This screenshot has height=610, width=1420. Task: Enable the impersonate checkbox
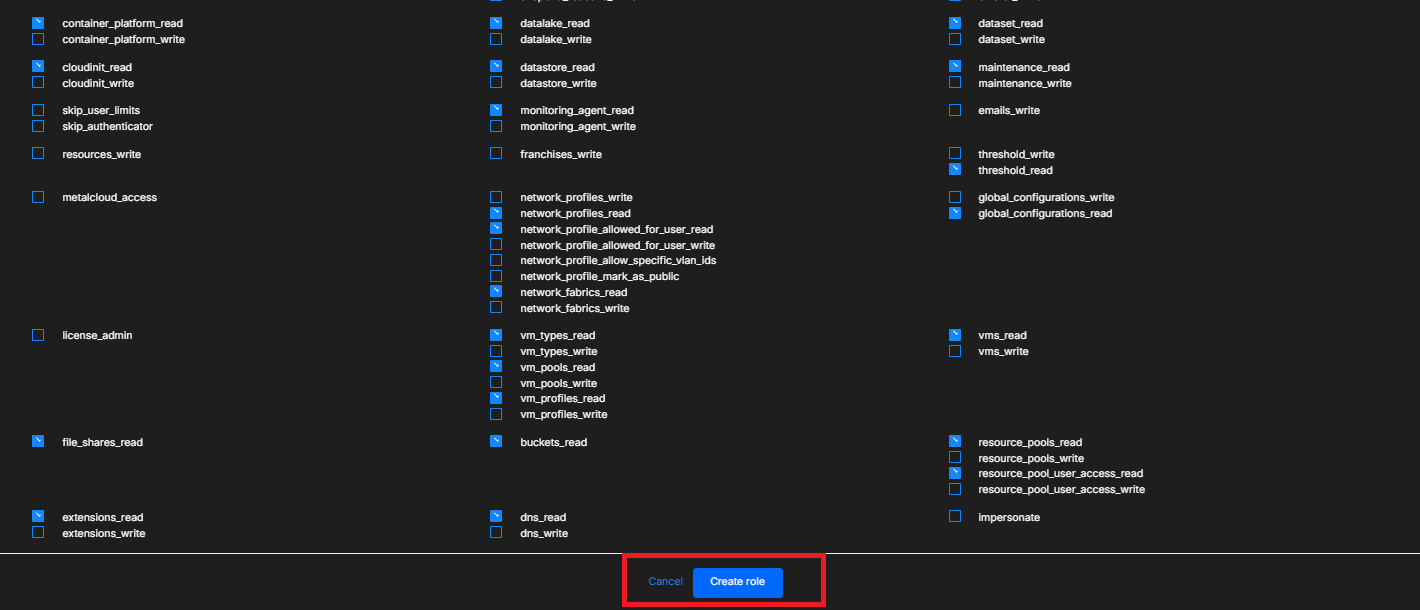955,517
